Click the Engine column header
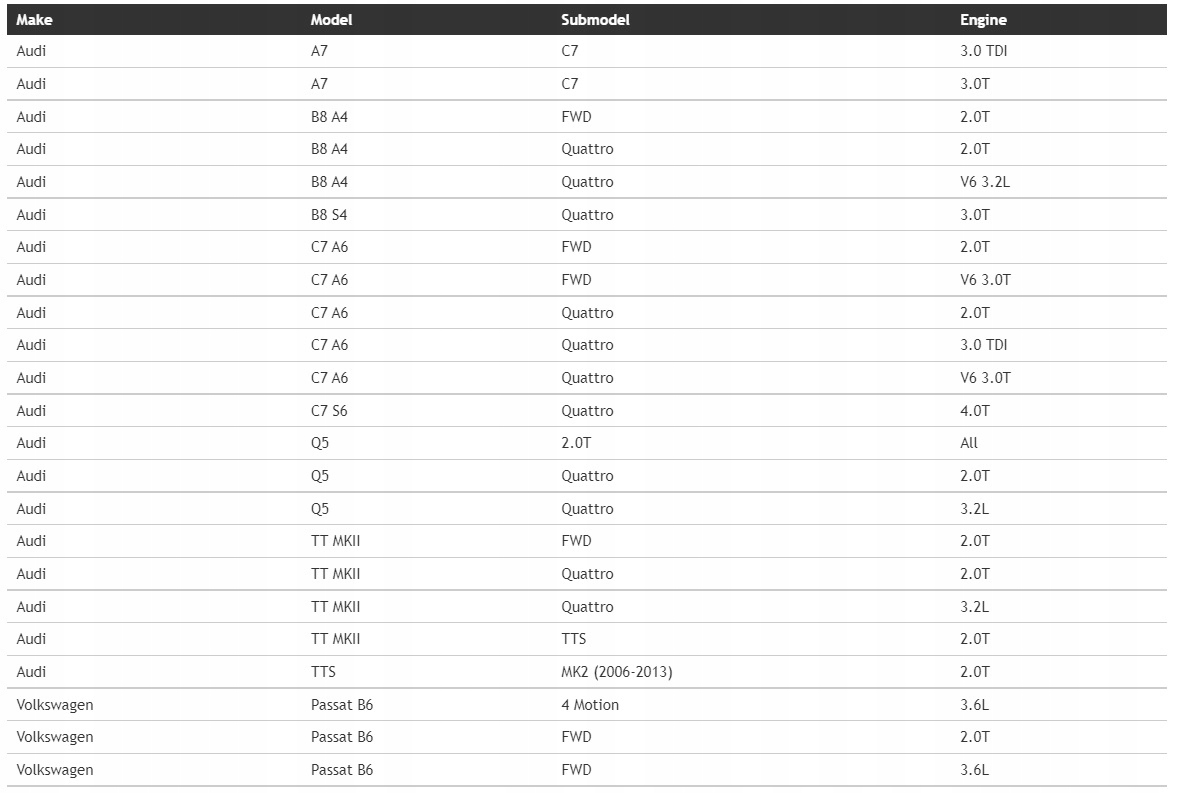Screen dimensions: 1189x793 pos(983,20)
